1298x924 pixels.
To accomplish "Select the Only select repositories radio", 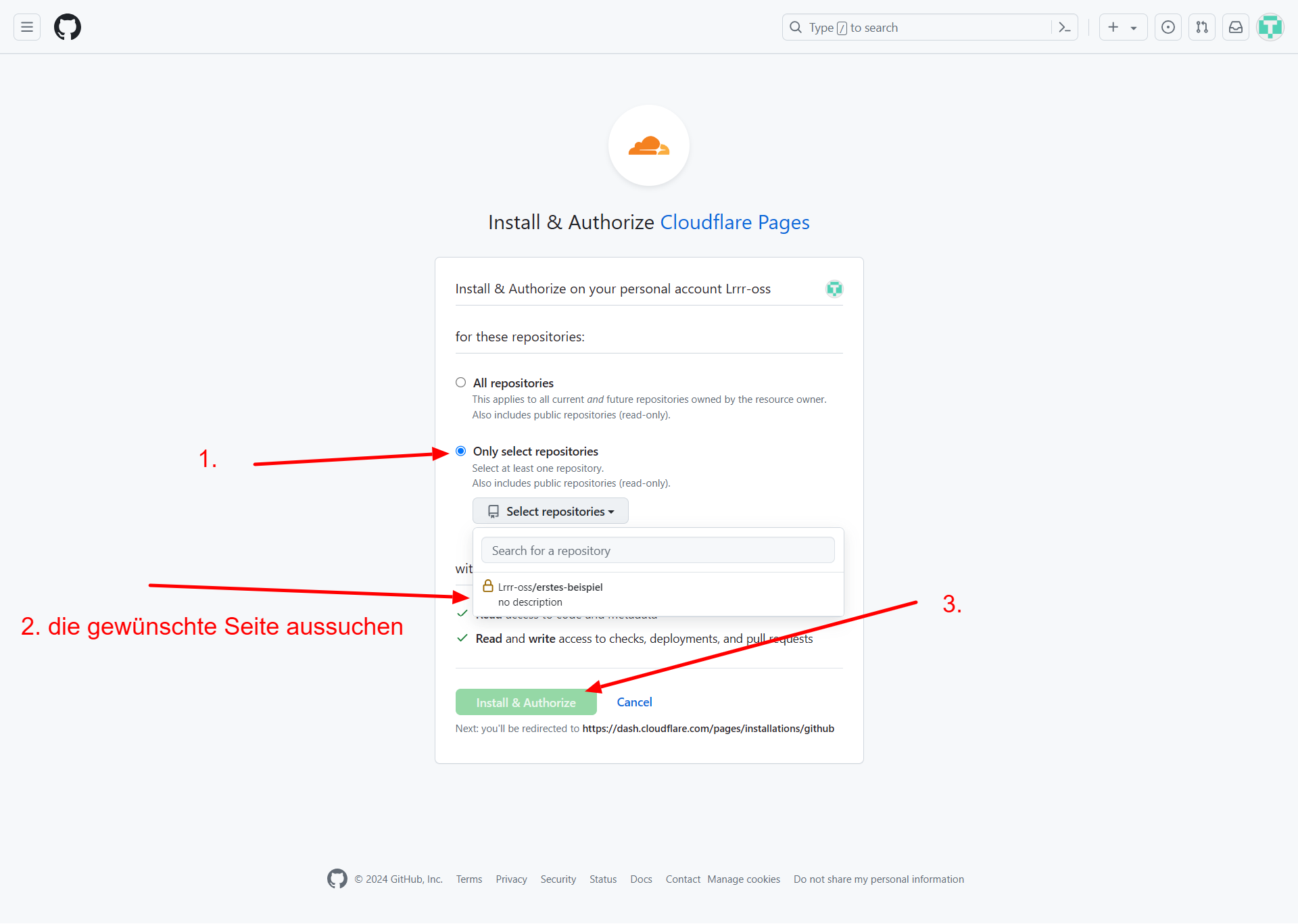I will (x=461, y=451).
